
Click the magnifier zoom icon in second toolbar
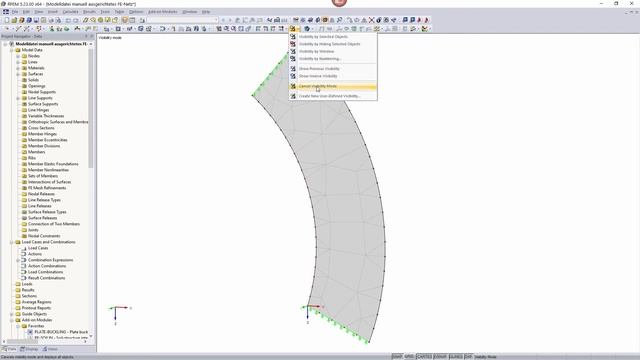226,29
